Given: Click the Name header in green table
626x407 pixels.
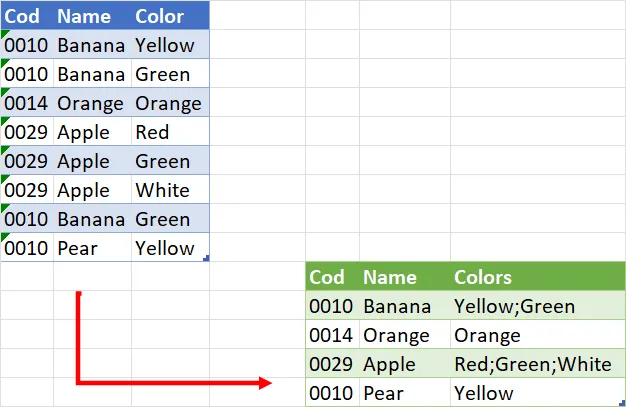Looking at the screenshot, I should (x=389, y=278).
